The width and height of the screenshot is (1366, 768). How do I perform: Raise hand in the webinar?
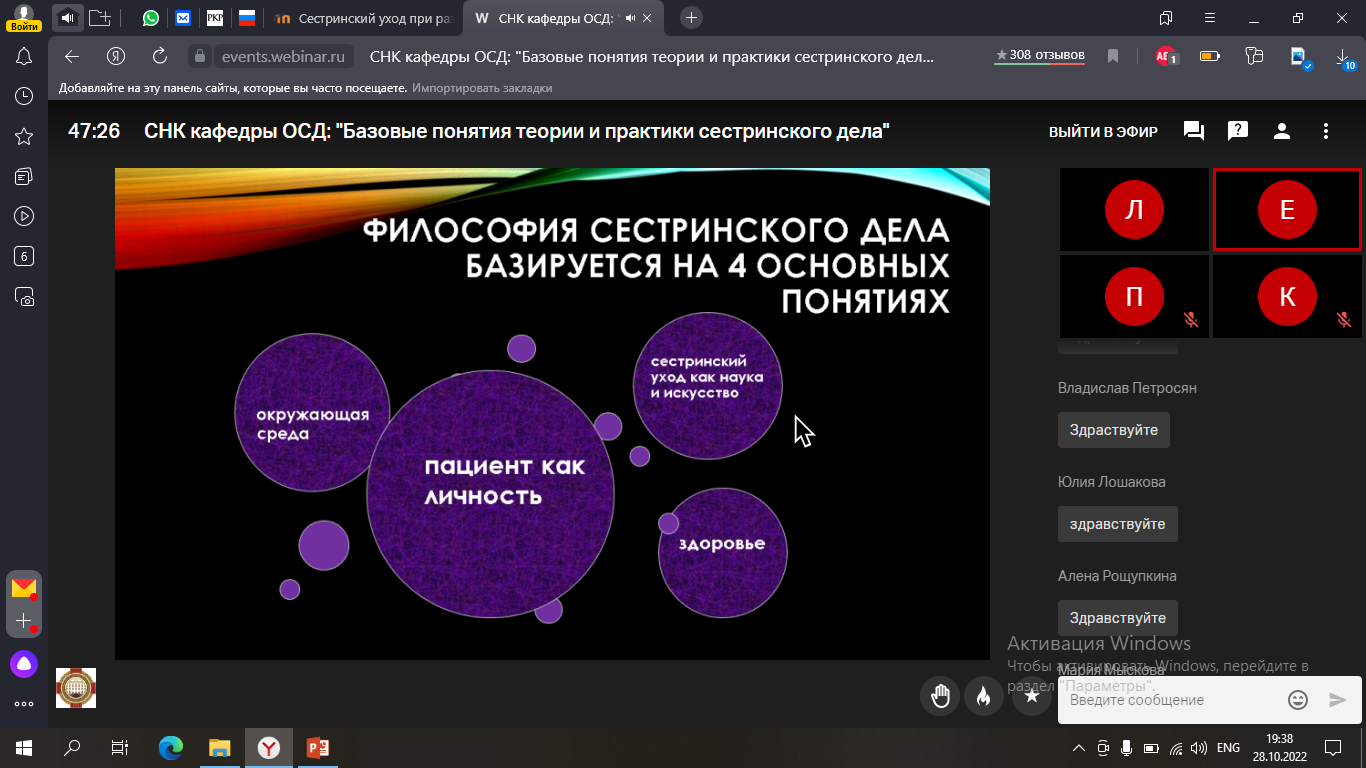pos(940,696)
